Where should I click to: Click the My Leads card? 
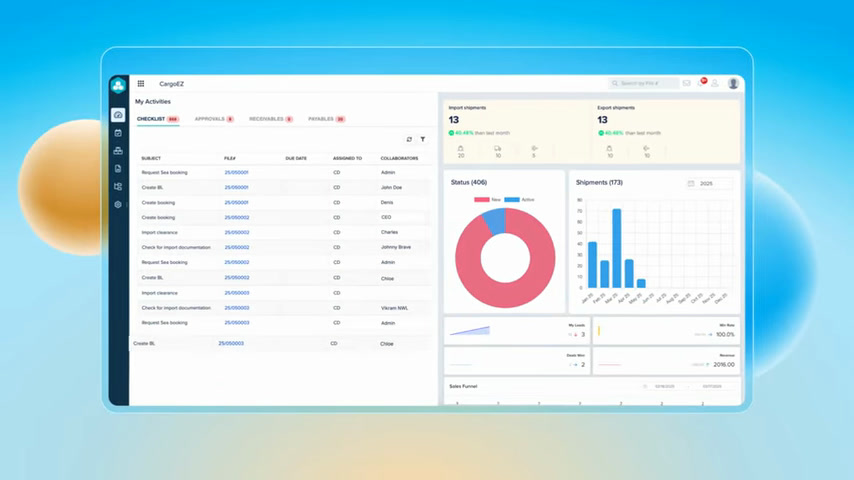(516, 331)
